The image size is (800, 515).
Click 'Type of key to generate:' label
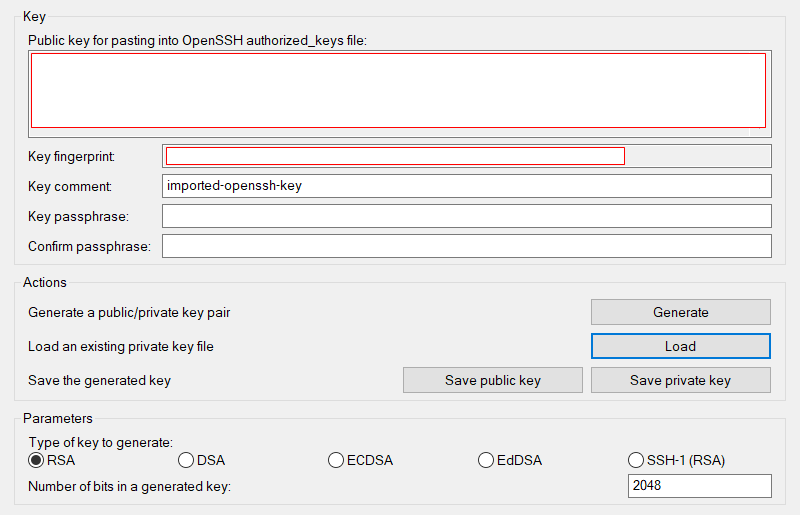[x=101, y=442]
